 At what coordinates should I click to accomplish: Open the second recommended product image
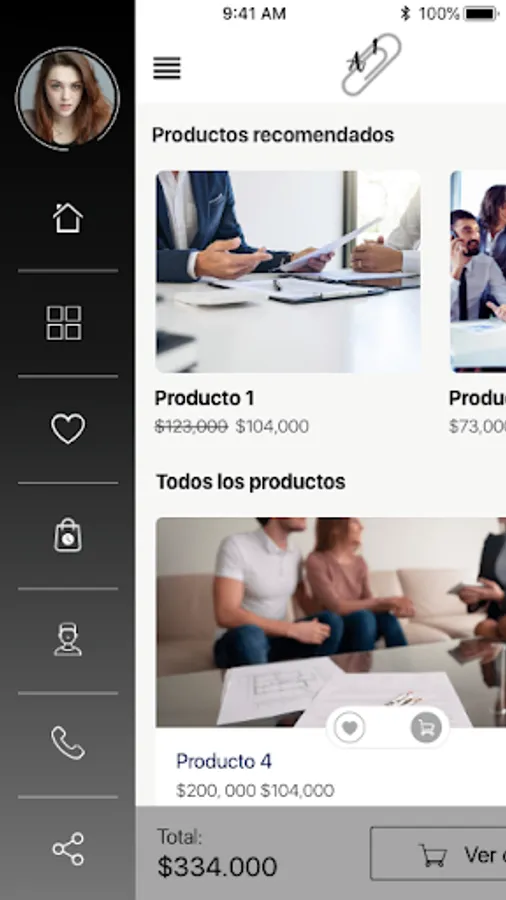coord(478,271)
